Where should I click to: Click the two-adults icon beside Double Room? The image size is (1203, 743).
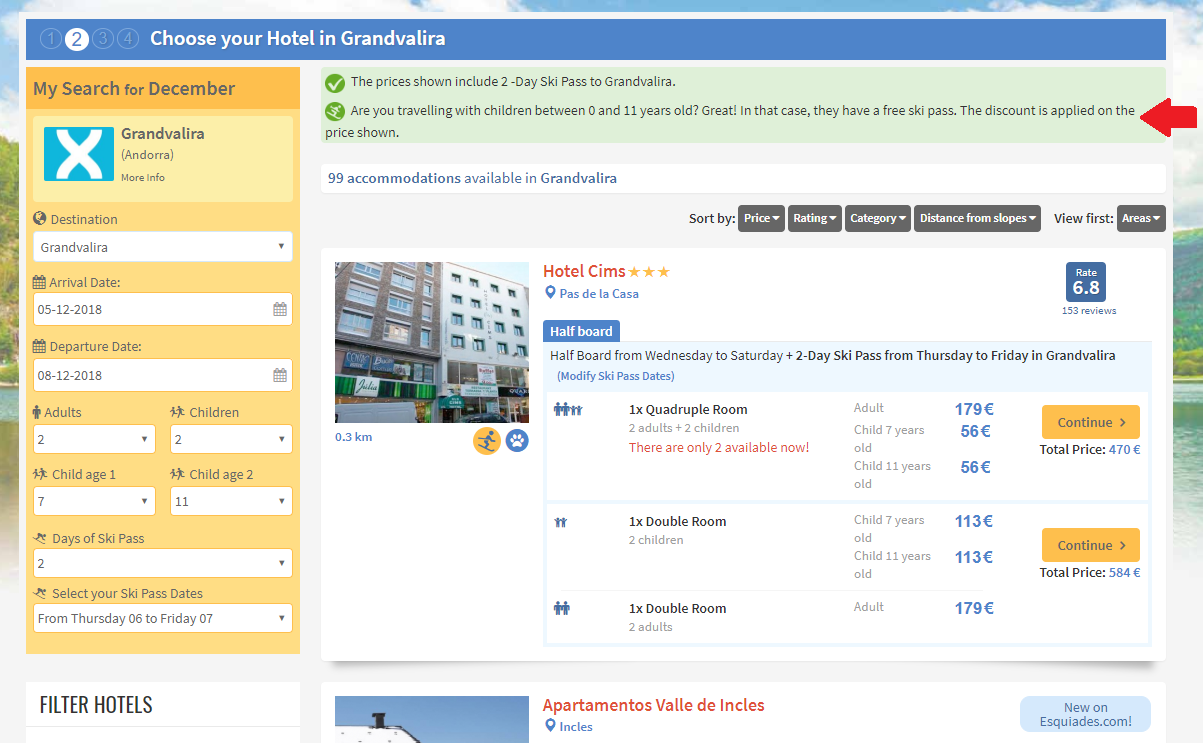(562, 607)
